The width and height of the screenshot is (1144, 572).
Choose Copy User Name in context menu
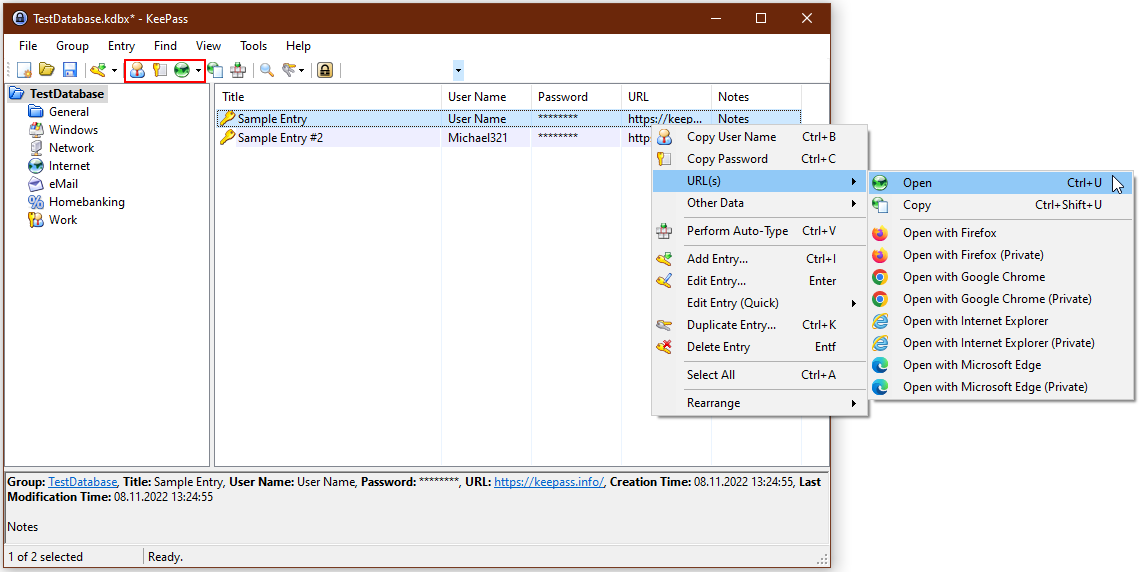pyautogui.click(x=760, y=136)
